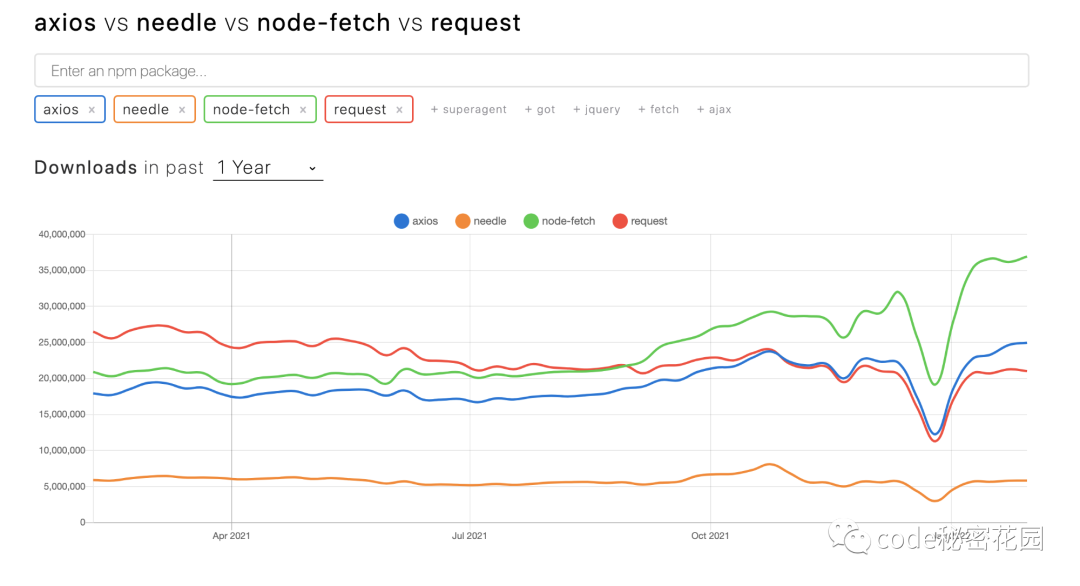Remove needle tag with its x icon

pyautogui.click(x=182, y=110)
